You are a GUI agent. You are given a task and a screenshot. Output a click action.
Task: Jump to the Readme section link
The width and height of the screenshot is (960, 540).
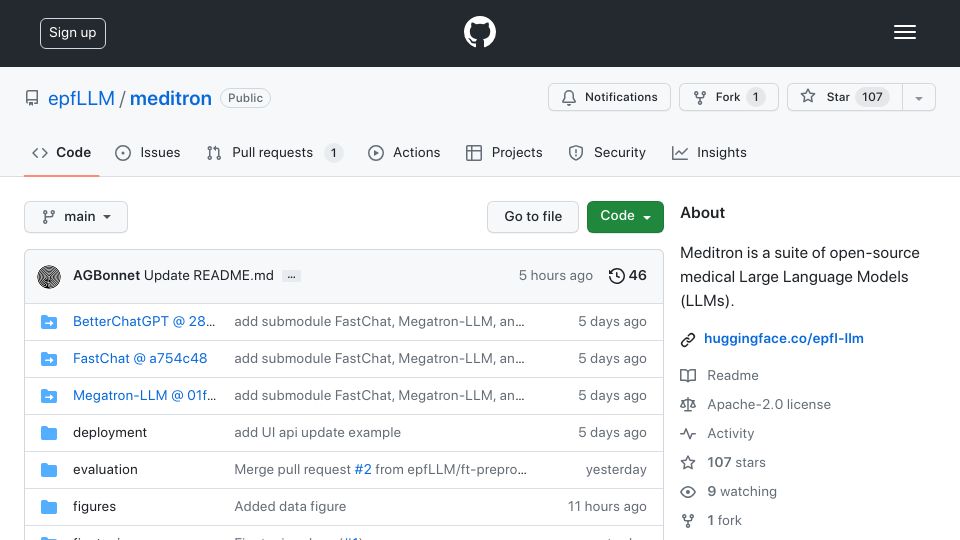click(733, 375)
